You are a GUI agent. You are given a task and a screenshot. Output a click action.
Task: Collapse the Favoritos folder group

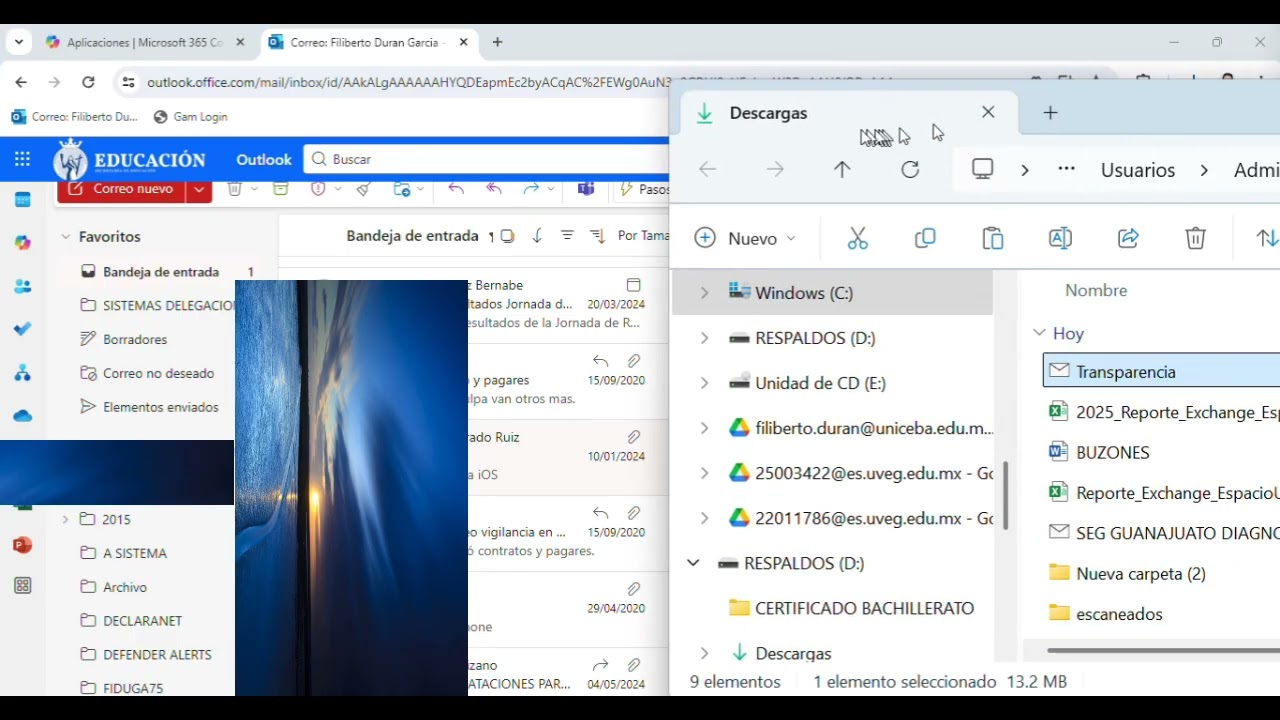[x=65, y=237]
